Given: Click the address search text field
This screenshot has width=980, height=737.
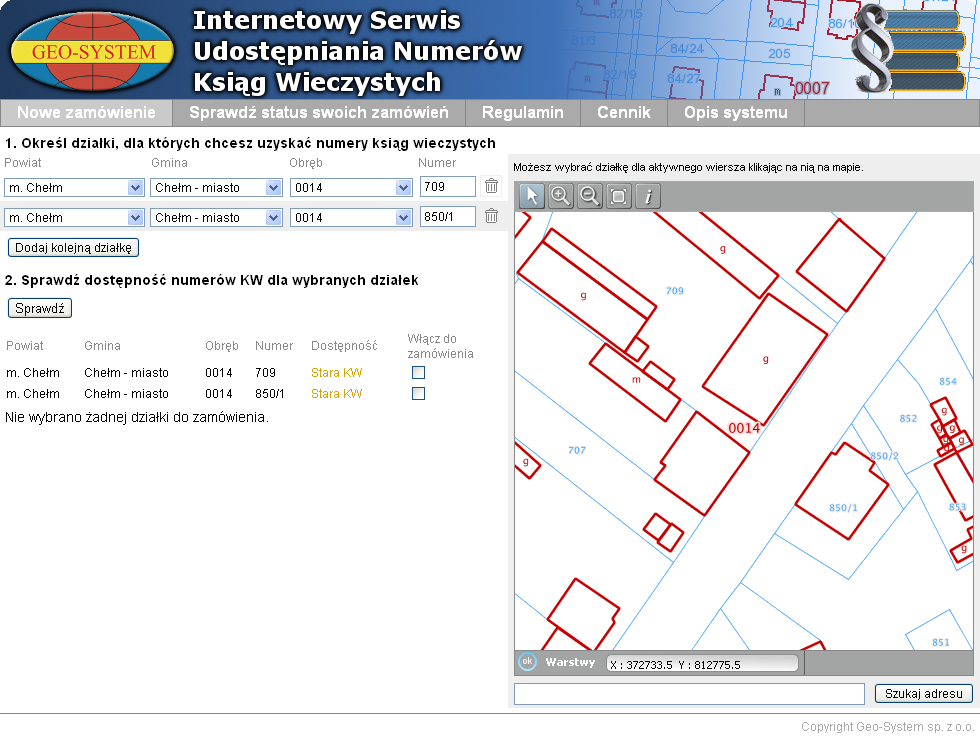Looking at the screenshot, I should click(x=689, y=694).
